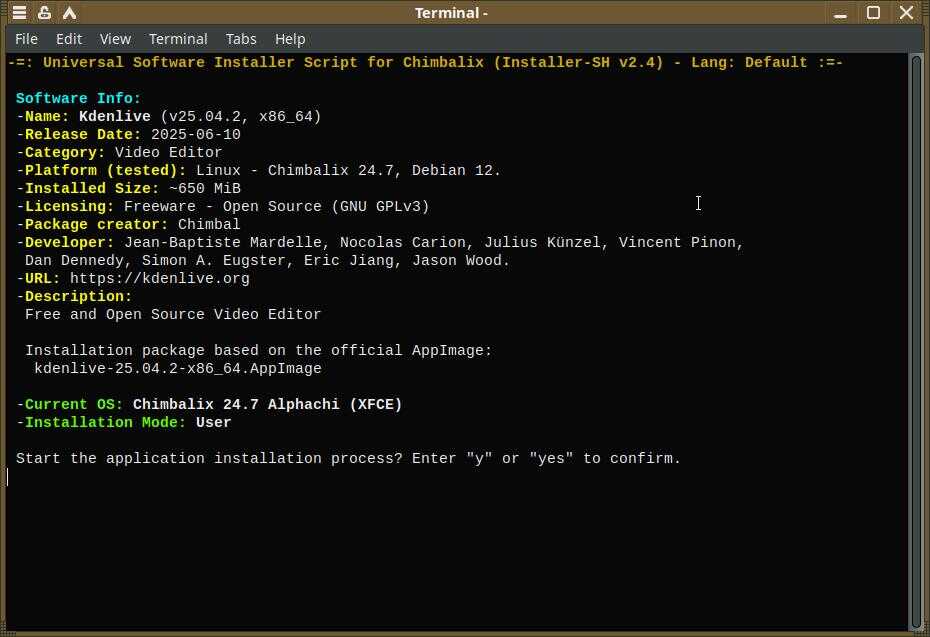Click the terminal's vertical scrollbar
930x637 pixels.
tap(915, 340)
